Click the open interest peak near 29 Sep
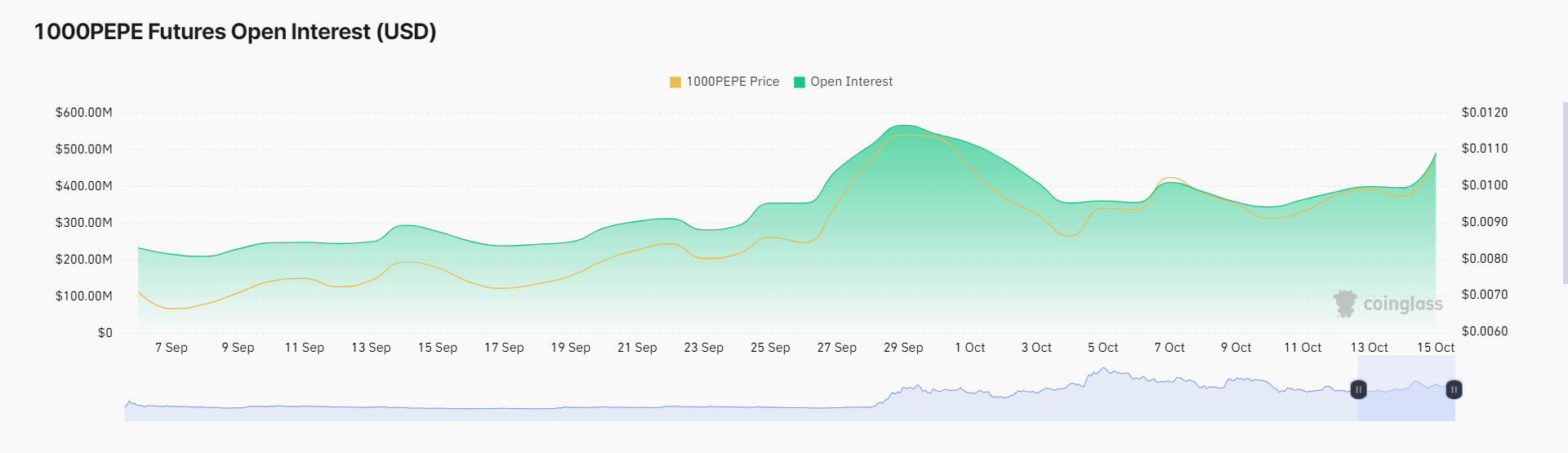This screenshot has height=453, width=1568. point(903,126)
